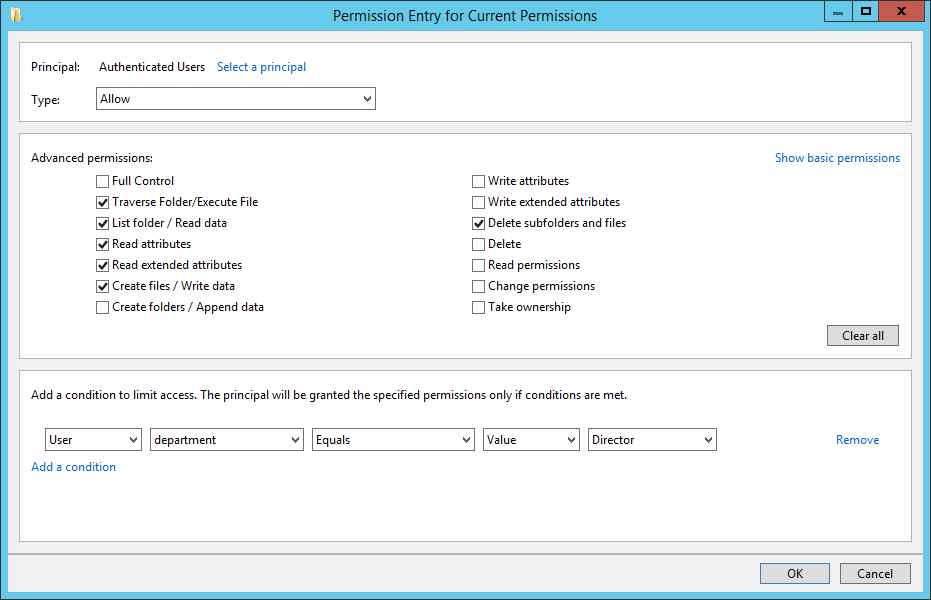931x600 pixels.
Task: Click the Clear all button
Action: pos(863,335)
